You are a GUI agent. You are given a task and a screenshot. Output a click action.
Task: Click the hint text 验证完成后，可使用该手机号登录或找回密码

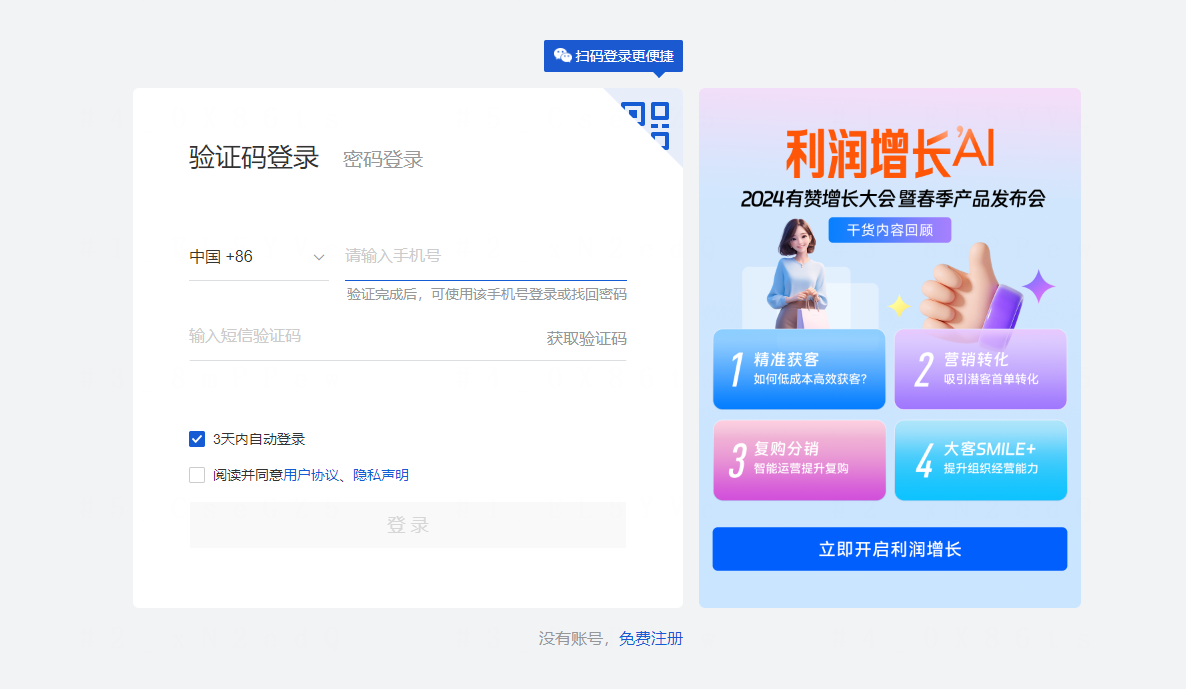point(486,294)
